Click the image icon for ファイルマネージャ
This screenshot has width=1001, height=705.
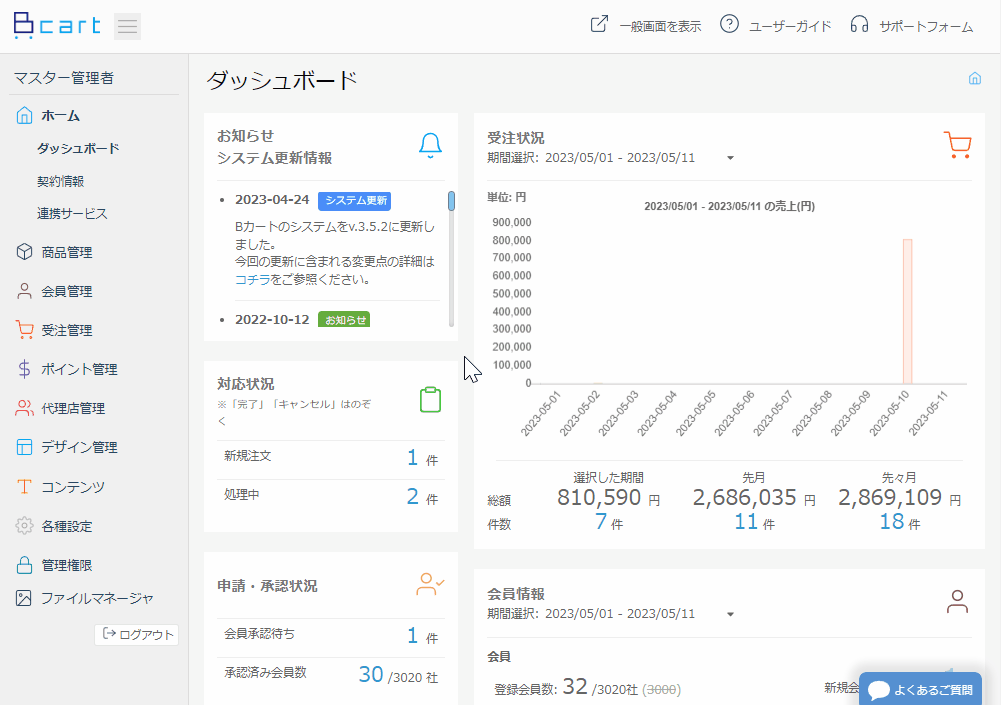(x=24, y=598)
